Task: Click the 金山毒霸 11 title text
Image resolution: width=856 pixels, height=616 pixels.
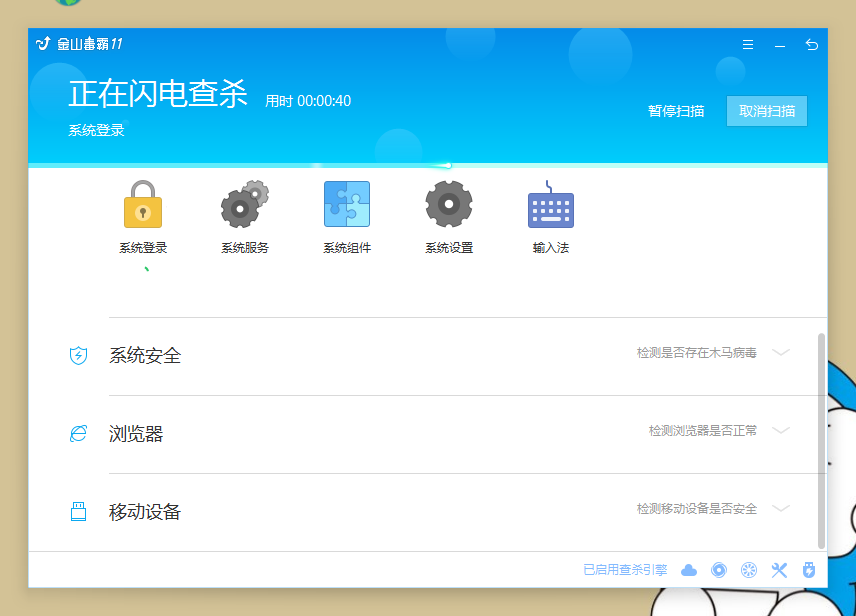Action: pyautogui.click(x=90, y=44)
